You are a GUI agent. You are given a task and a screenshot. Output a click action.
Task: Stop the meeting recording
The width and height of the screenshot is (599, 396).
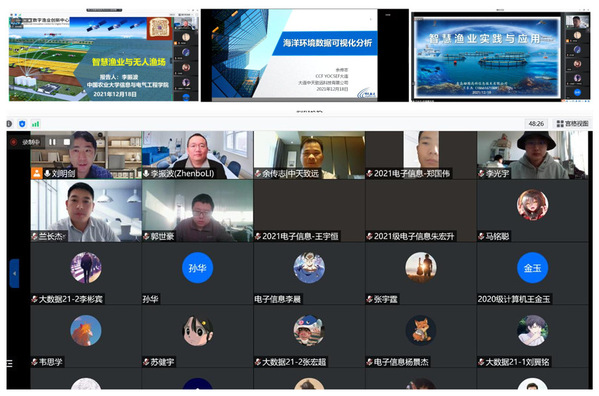pyautogui.click(x=66, y=142)
